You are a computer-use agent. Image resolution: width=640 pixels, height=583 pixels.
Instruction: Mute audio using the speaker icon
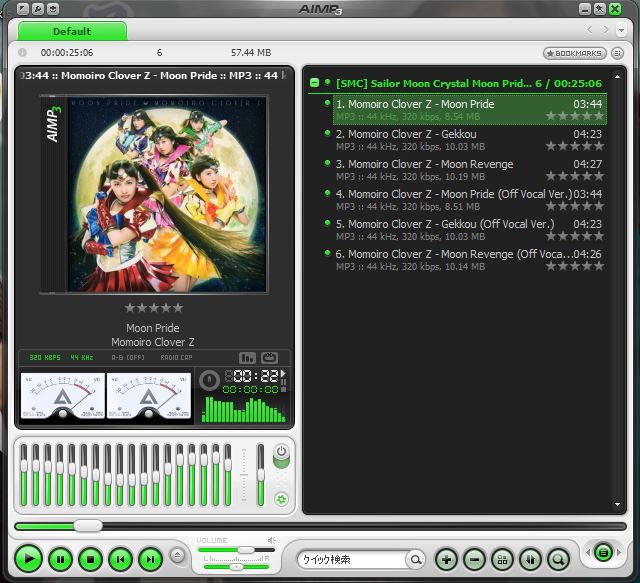(271, 540)
